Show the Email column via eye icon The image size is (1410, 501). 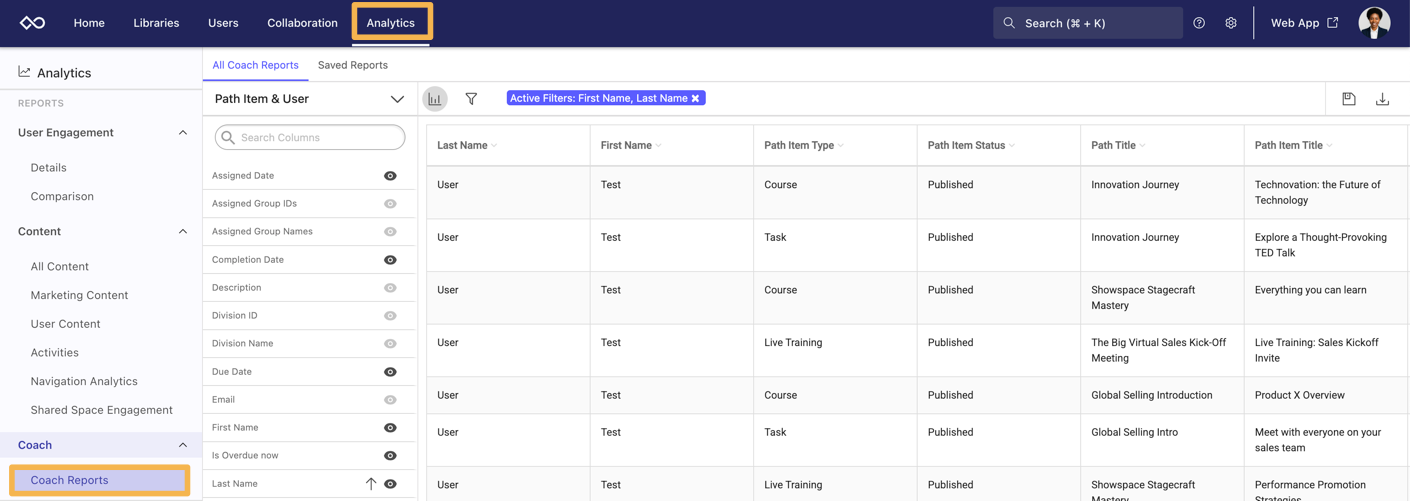tap(390, 400)
